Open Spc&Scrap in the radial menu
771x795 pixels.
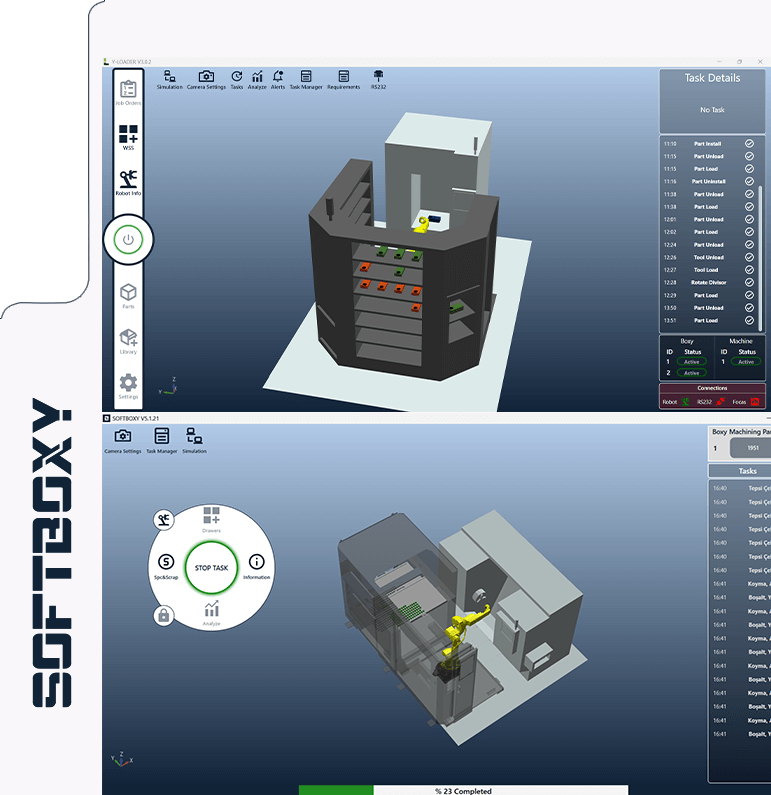tap(166, 564)
